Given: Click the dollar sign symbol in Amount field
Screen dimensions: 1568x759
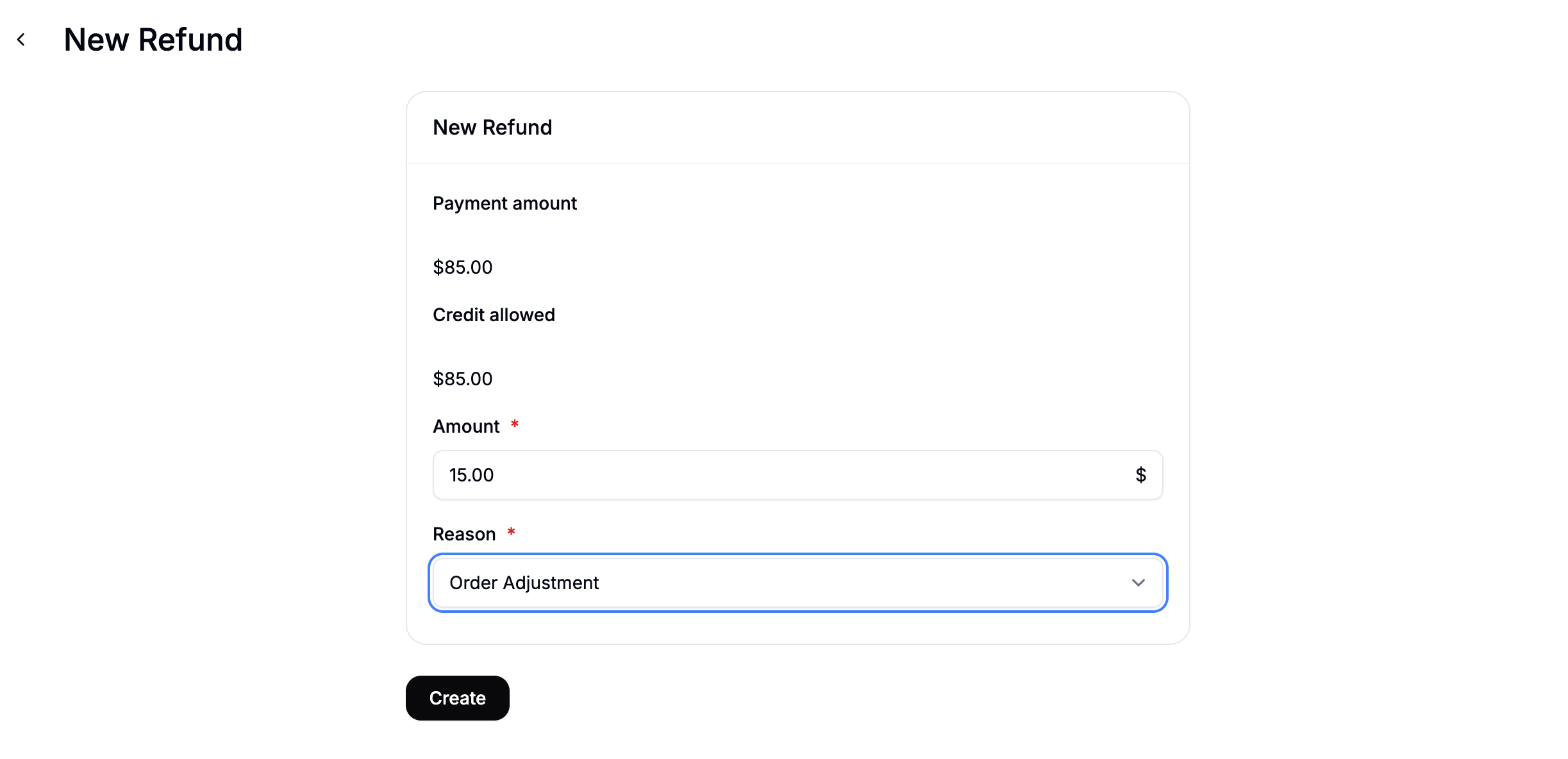Looking at the screenshot, I should (x=1140, y=475).
